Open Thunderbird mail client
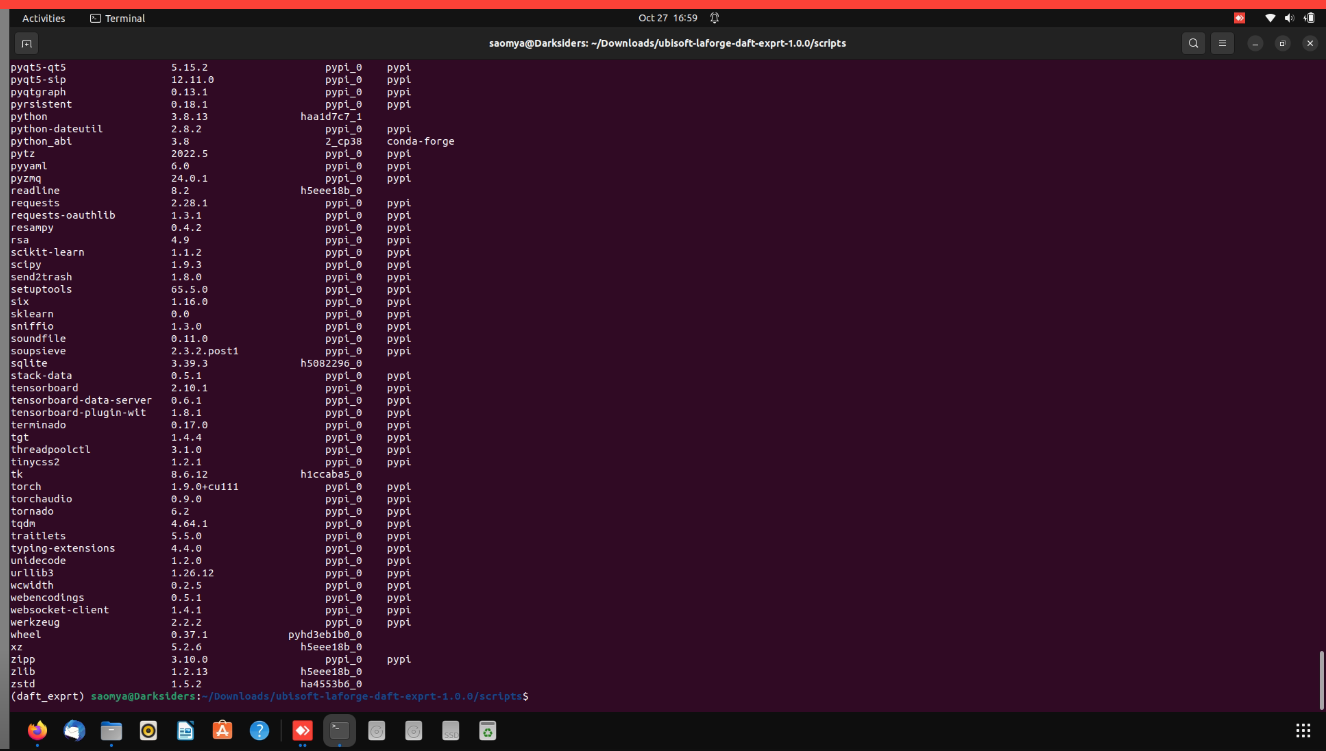The image size is (1326, 751). pyautogui.click(x=74, y=730)
